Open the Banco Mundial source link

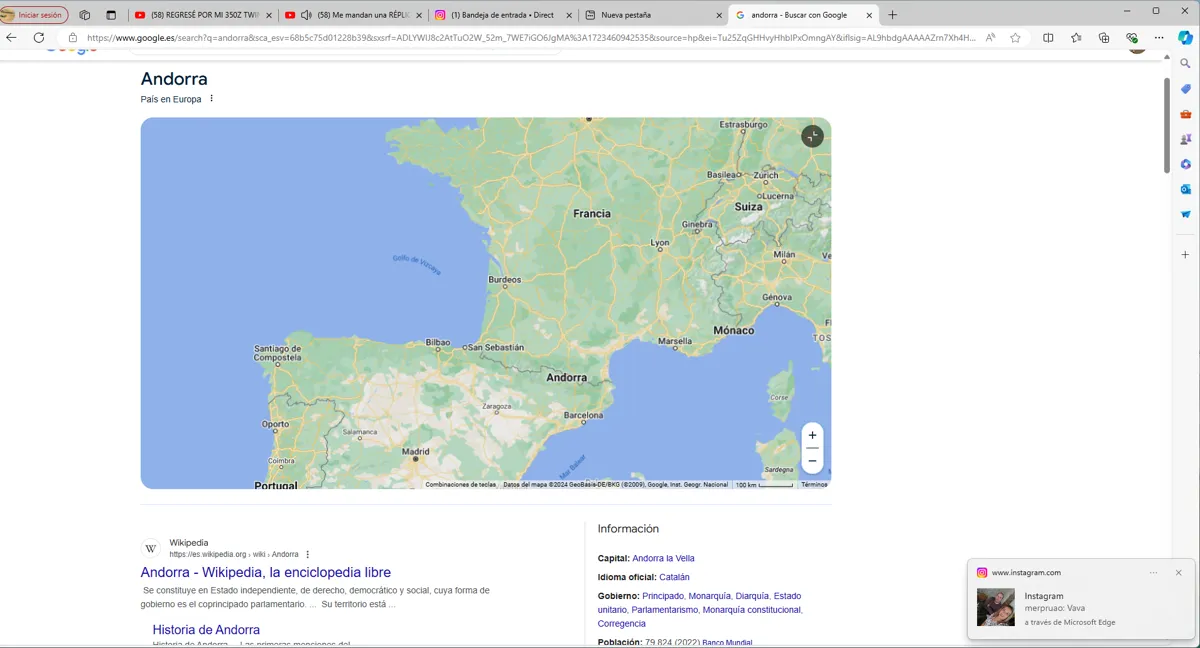[727, 643]
